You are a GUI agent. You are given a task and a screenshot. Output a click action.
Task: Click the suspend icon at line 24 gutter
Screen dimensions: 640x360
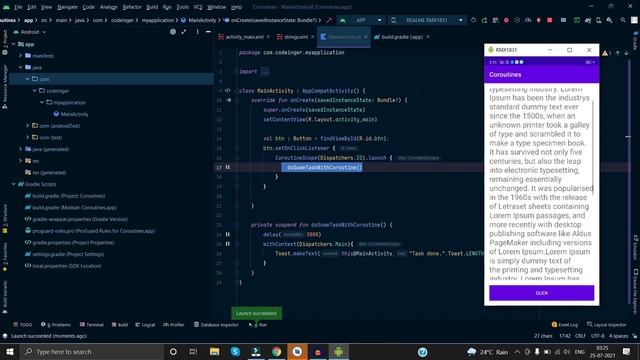(228, 234)
